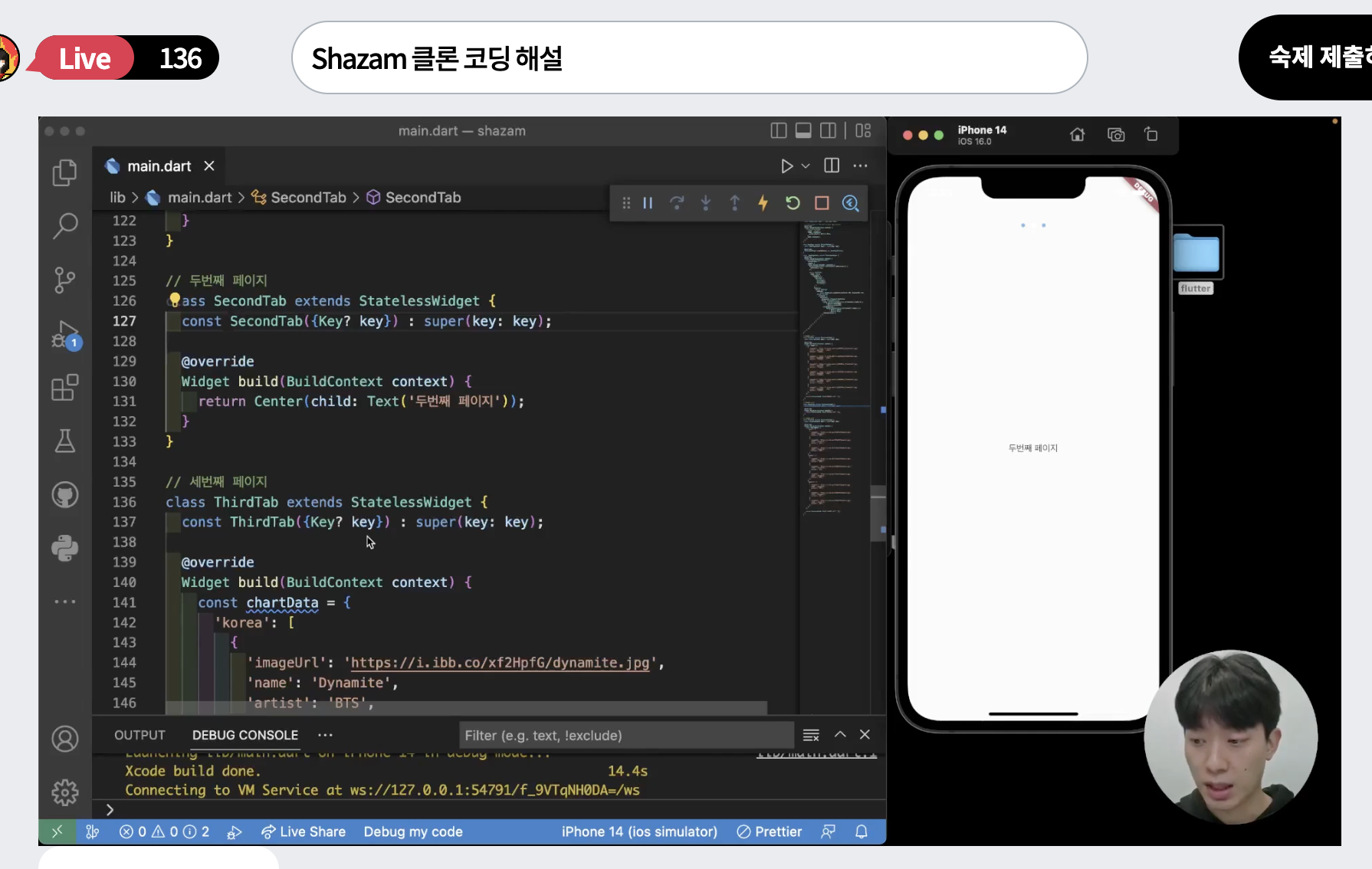Open the Testing flask view
Viewport: 1372px width, 869px height.
pyautogui.click(x=65, y=441)
